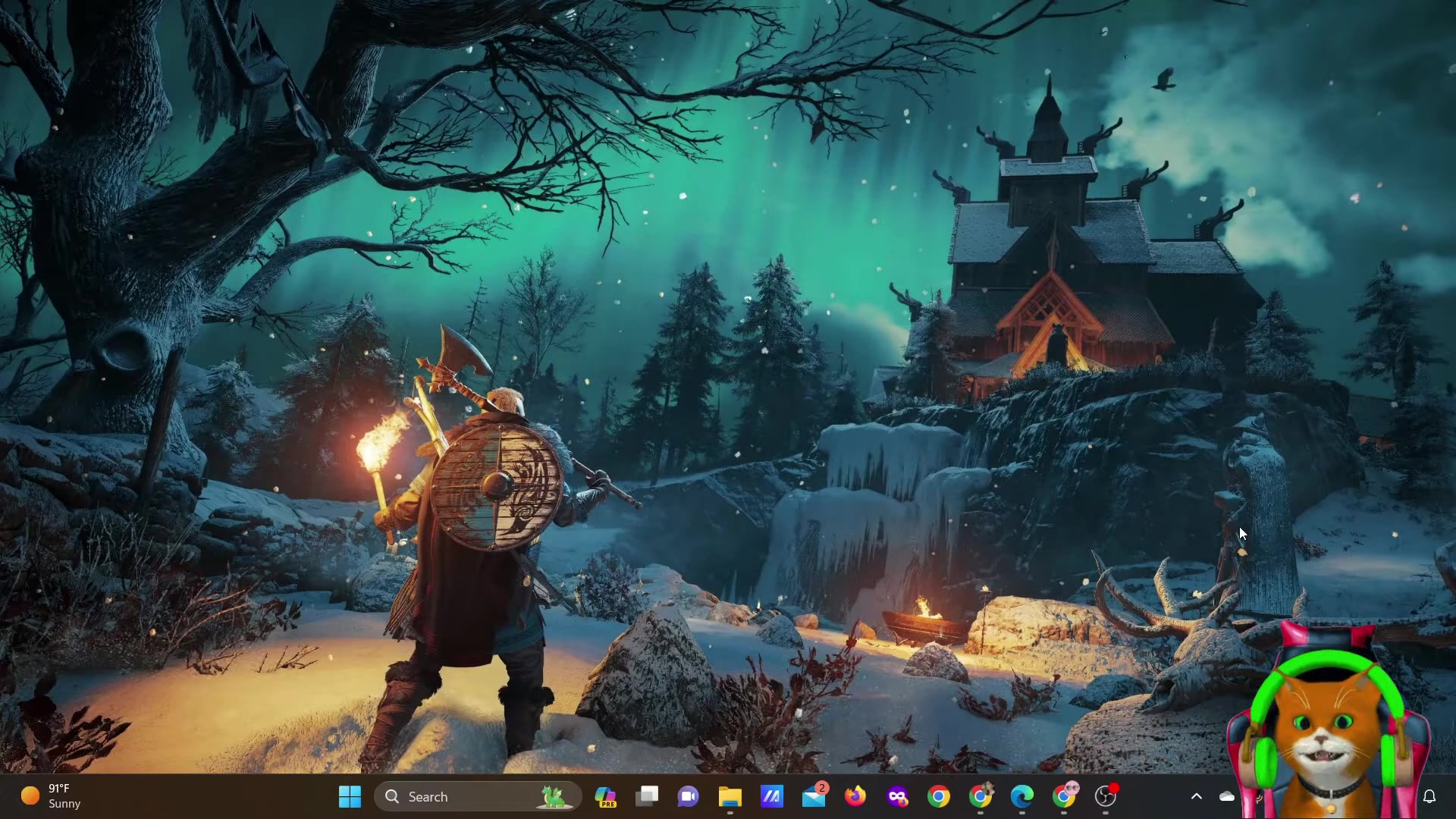Click the dragon illustration in Search box
The image size is (1456, 819).
coord(554,796)
